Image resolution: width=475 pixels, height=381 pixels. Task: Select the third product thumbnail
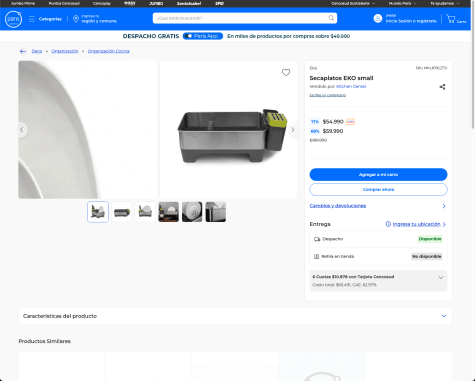pyautogui.click(x=145, y=212)
